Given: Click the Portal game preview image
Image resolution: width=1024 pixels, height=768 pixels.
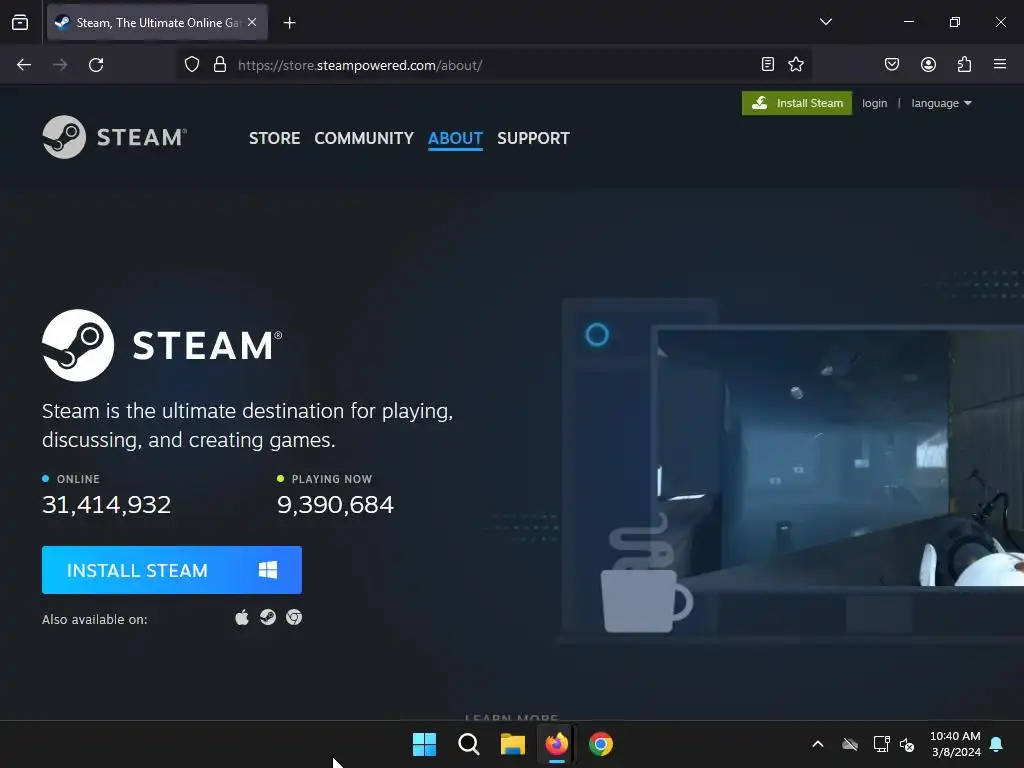Looking at the screenshot, I should point(840,457).
